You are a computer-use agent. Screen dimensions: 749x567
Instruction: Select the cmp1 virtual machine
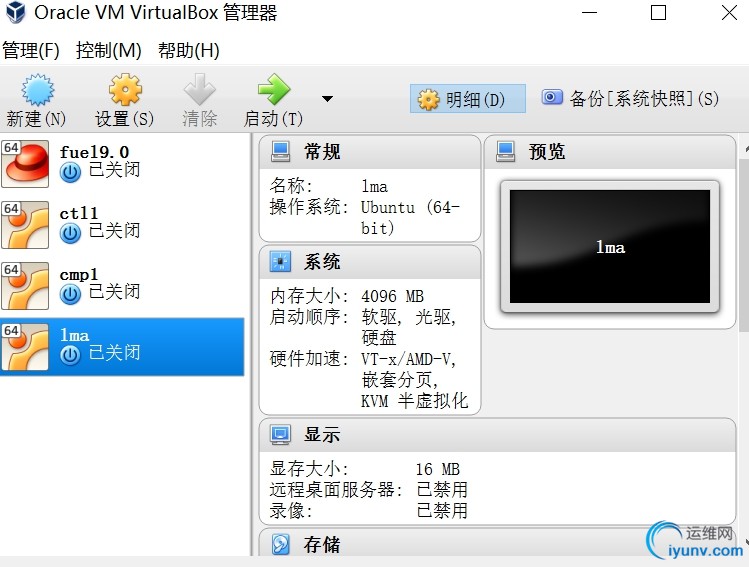point(122,286)
